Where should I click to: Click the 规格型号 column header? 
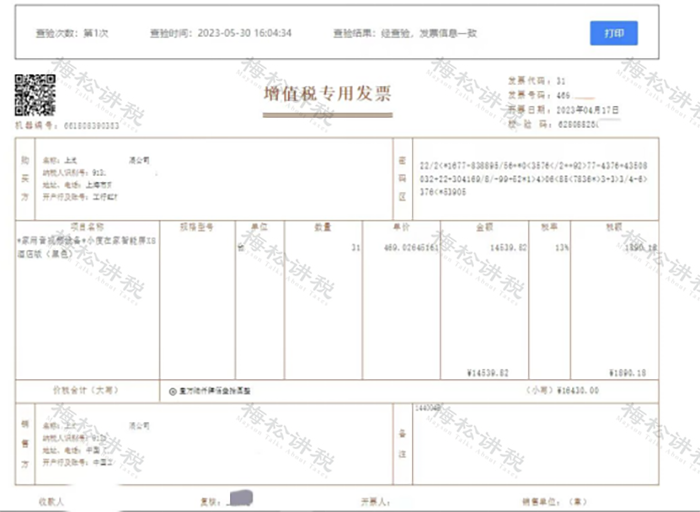pyautogui.click(x=197, y=227)
